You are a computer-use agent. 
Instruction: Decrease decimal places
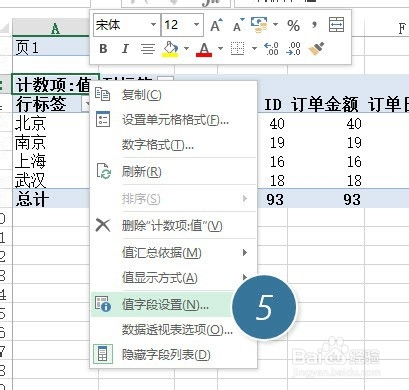tap(293, 49)
